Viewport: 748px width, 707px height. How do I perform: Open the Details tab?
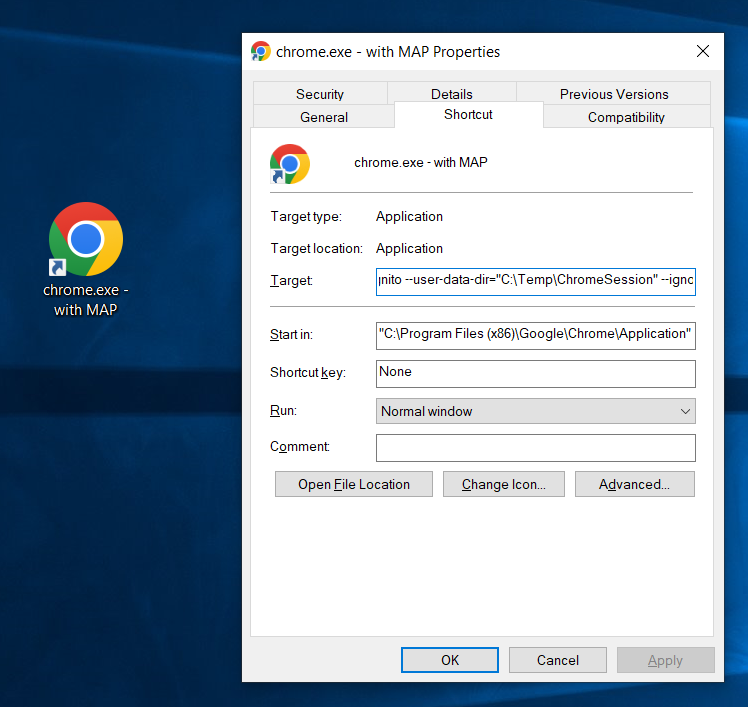452,94
